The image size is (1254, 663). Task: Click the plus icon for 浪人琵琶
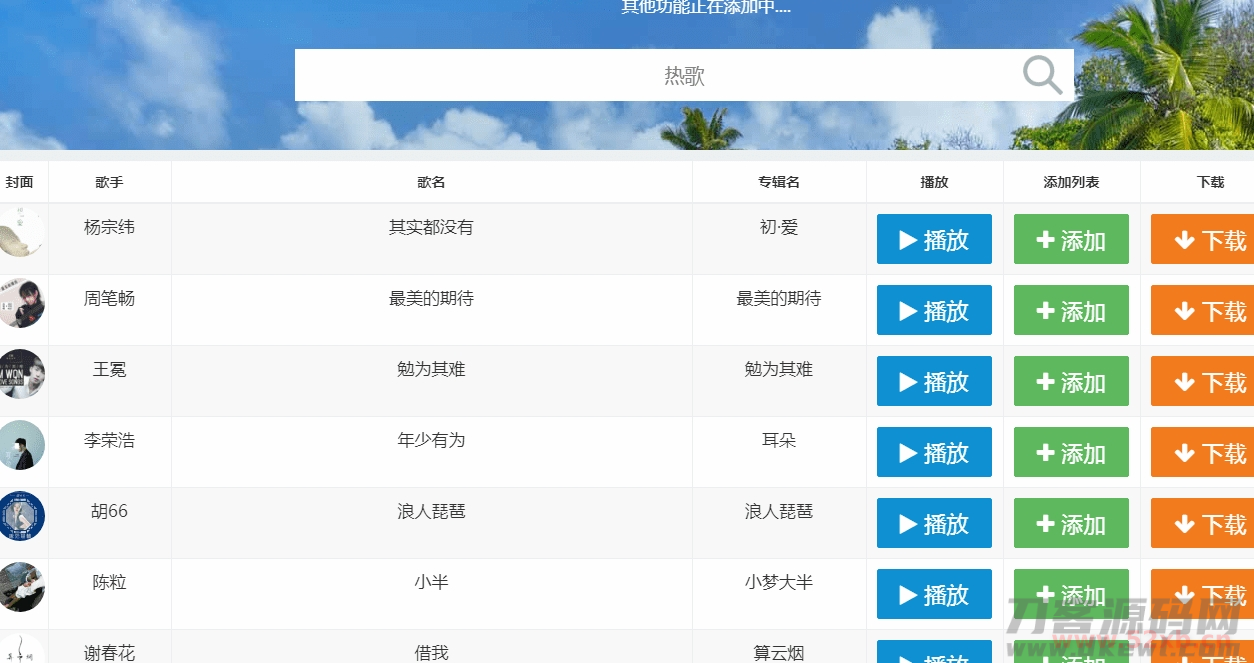pyautogui.click(x=1048, y=523)
